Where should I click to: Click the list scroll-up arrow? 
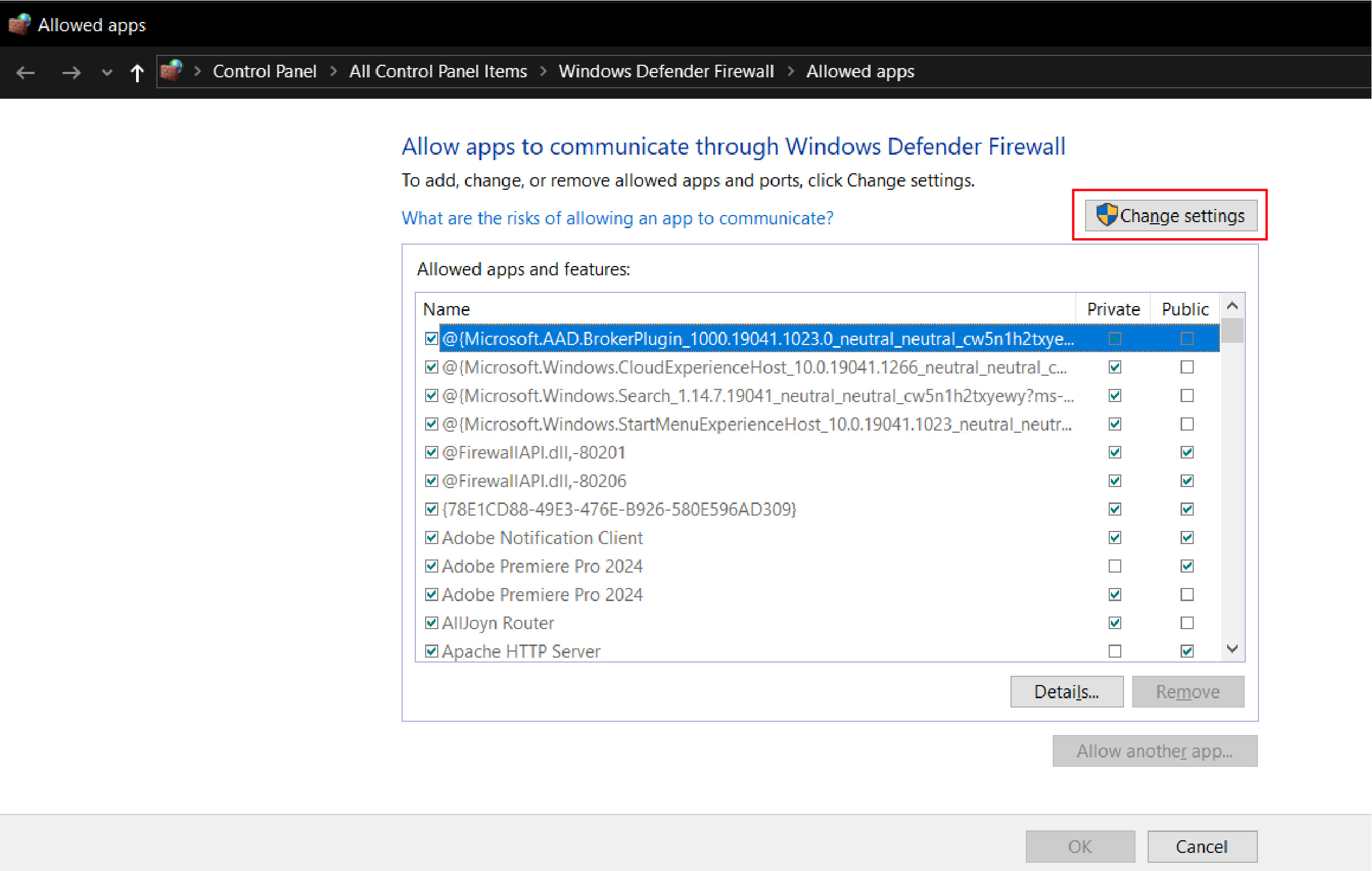pos(1233,306)
